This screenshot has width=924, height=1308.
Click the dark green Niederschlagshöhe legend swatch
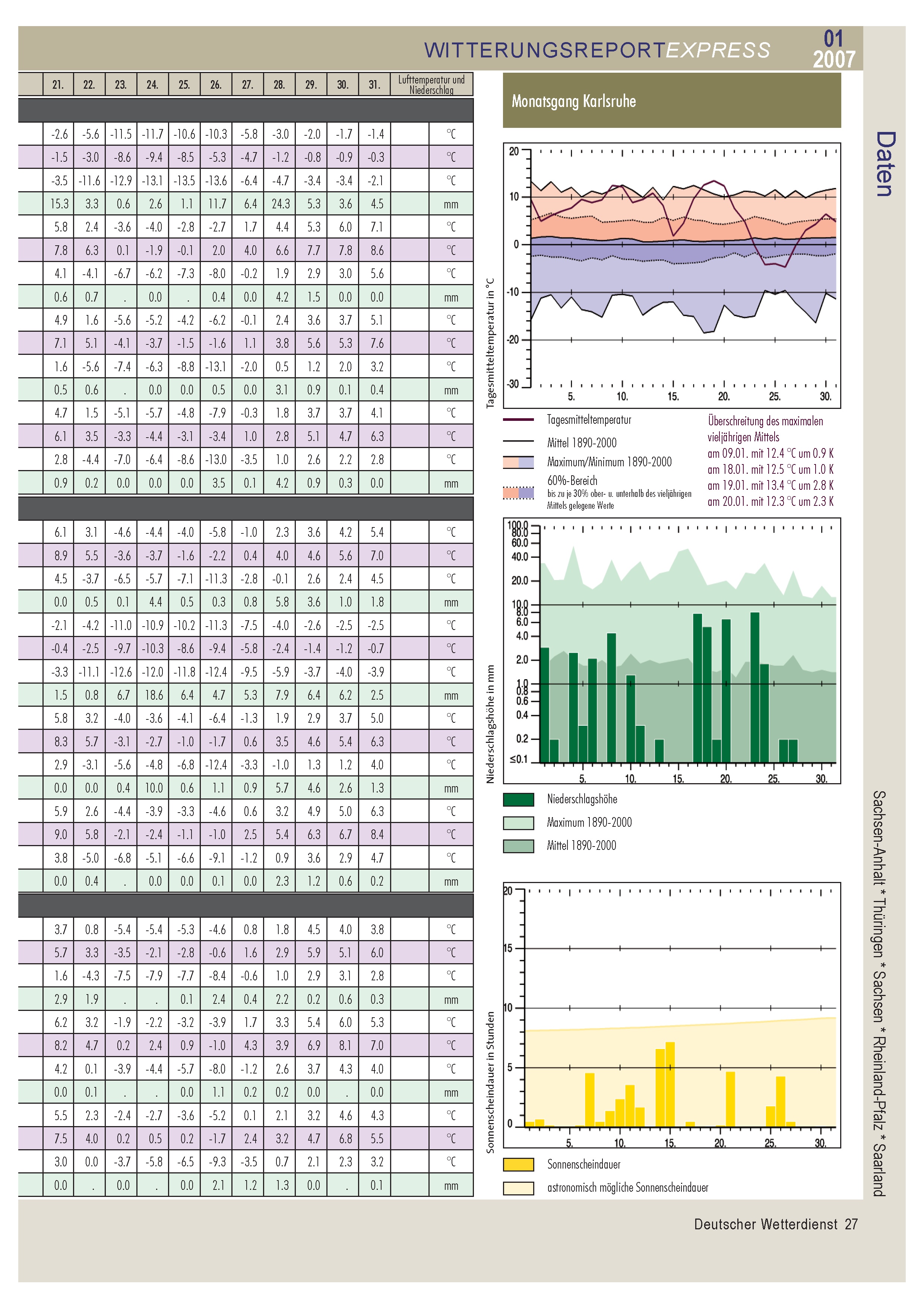518,799
